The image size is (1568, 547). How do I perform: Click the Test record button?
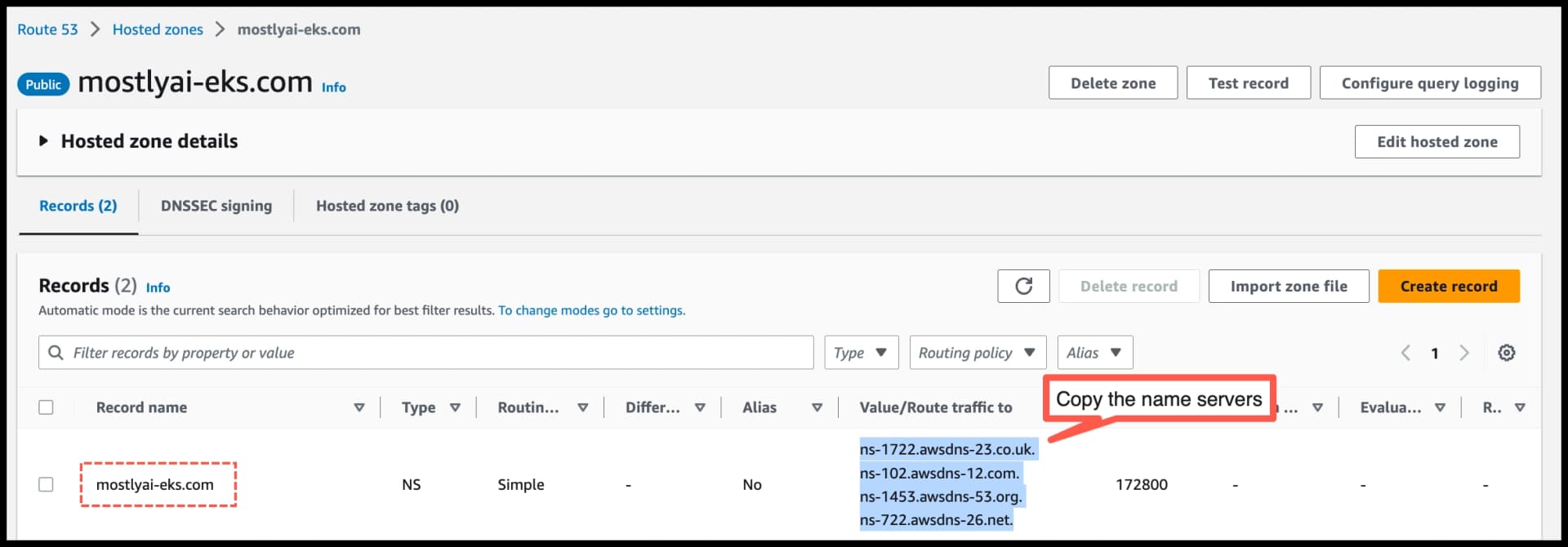[x=1248, y=82]
